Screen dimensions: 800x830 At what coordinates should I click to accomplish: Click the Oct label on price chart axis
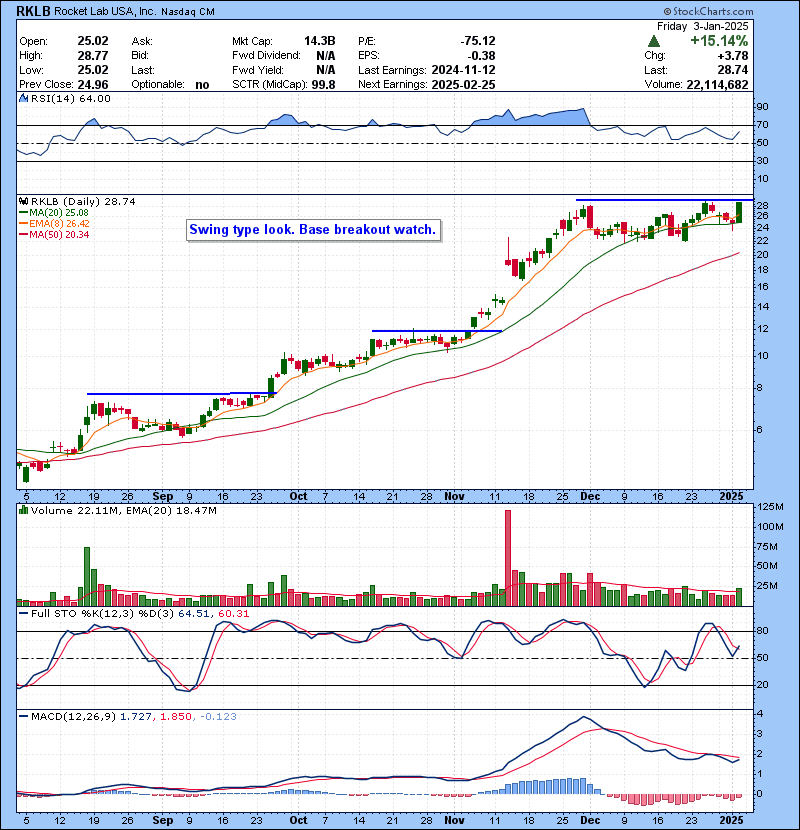[298, 497]
